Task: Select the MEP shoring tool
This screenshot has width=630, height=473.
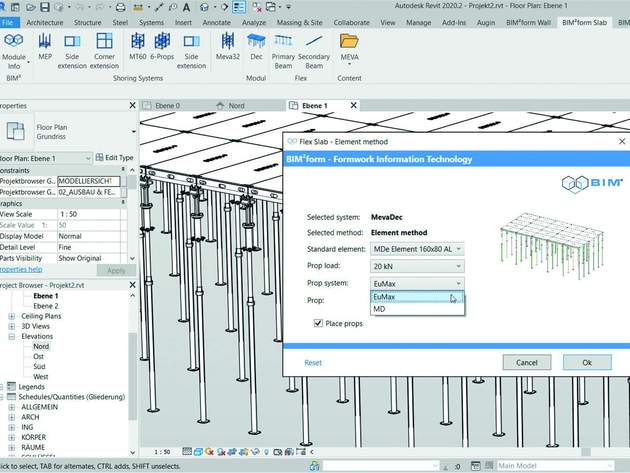Action: tap(45, 47)
